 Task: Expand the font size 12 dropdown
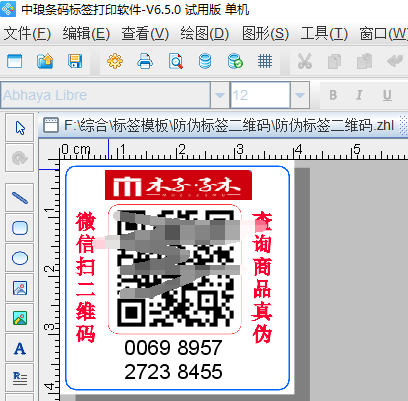point(300,95)
